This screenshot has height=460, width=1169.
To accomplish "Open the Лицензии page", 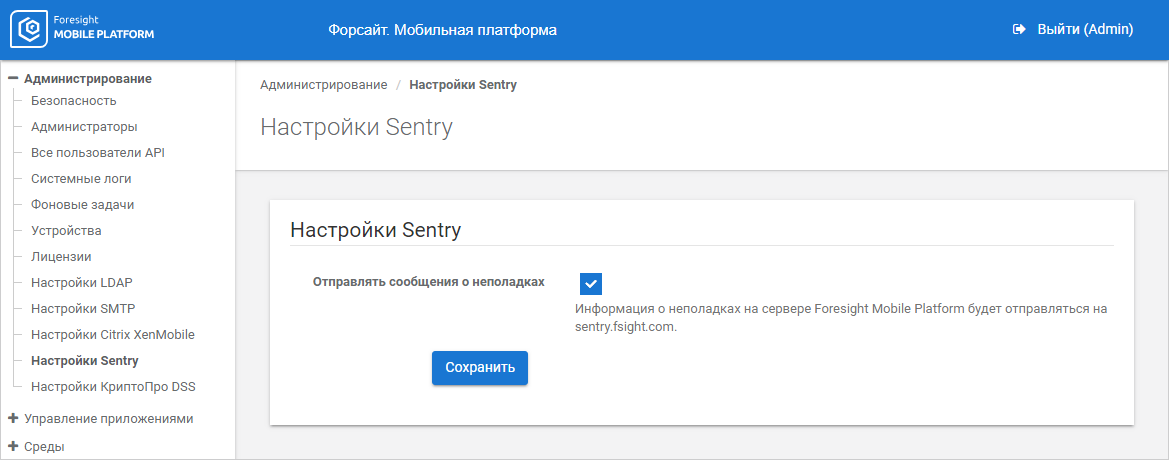I will (61, 256).
